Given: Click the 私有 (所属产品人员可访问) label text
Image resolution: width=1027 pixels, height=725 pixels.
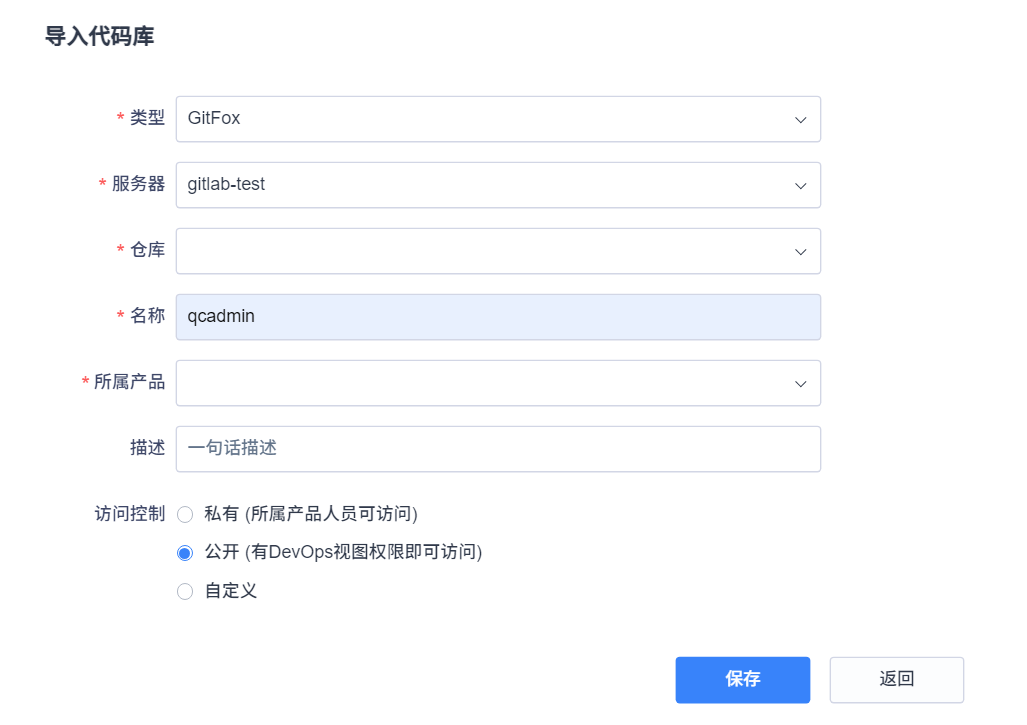Looking at the screenshot, I should click(x=310, y=514).
